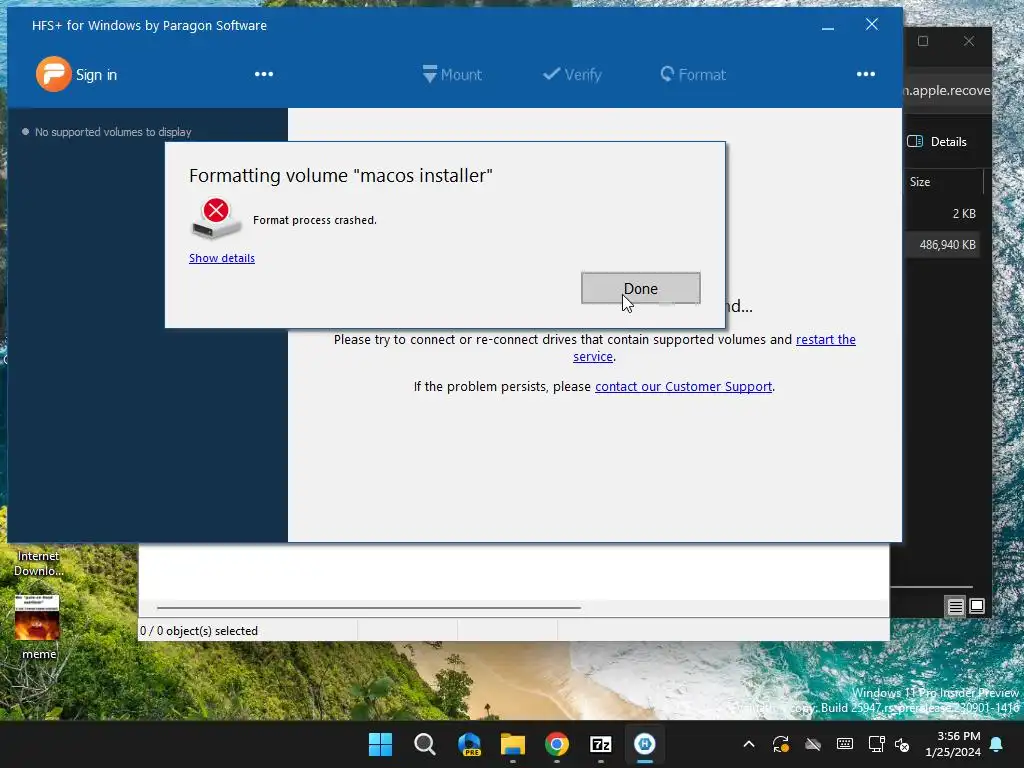The height and width of the screenshot is (768, 1024).
Task: Open the meme desktop file
Action: click(38, 627)
